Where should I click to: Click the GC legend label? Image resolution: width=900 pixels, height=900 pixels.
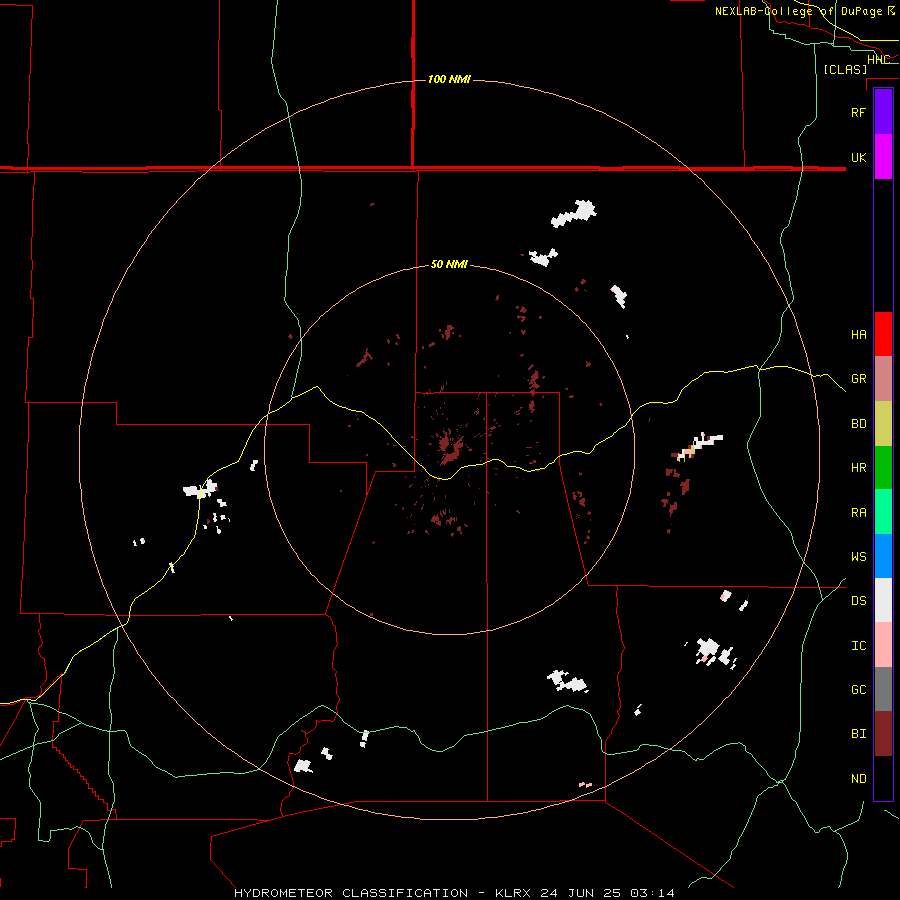click(x=858, y=689)
